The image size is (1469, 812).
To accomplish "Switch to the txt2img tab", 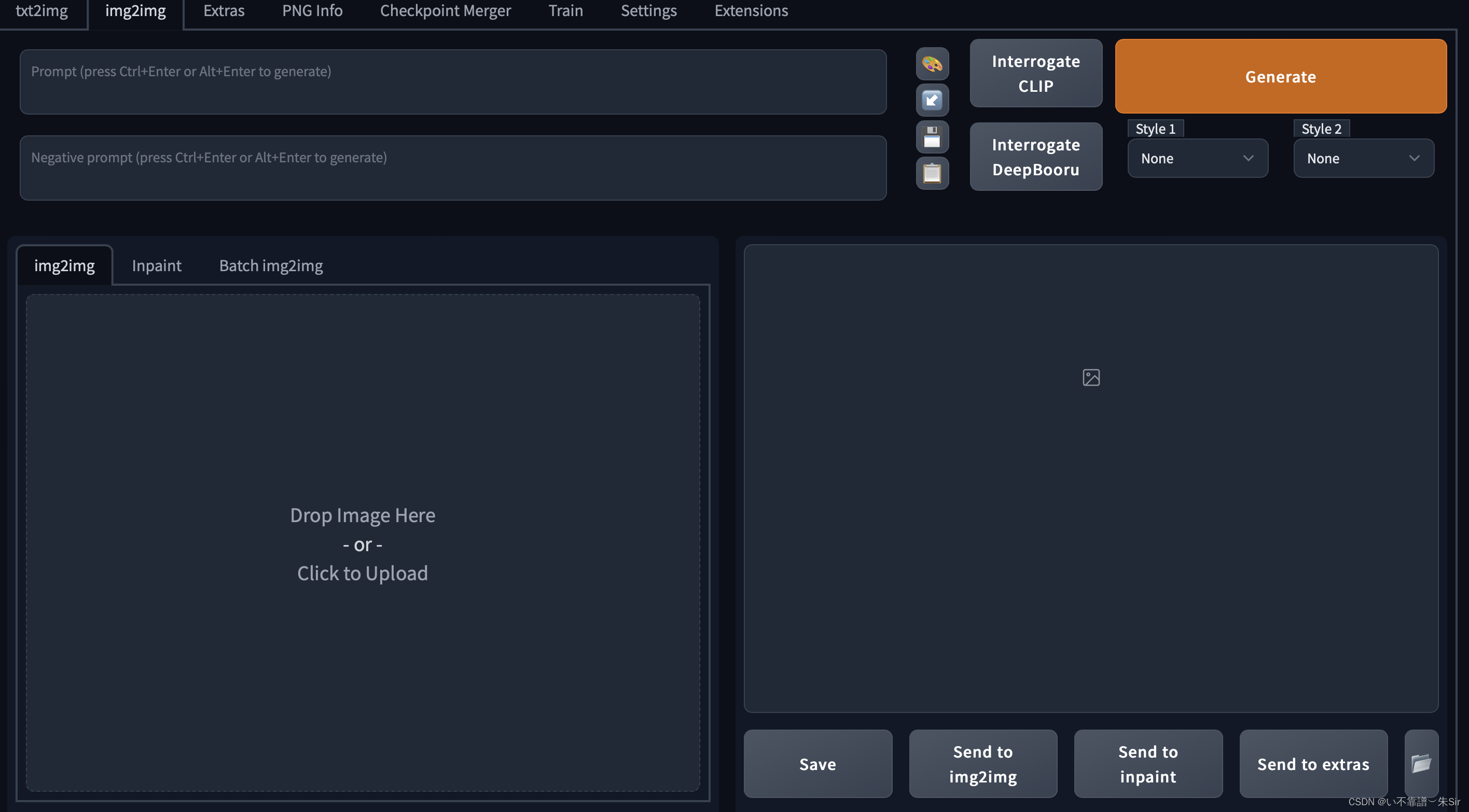I will (x=41, y=11).
